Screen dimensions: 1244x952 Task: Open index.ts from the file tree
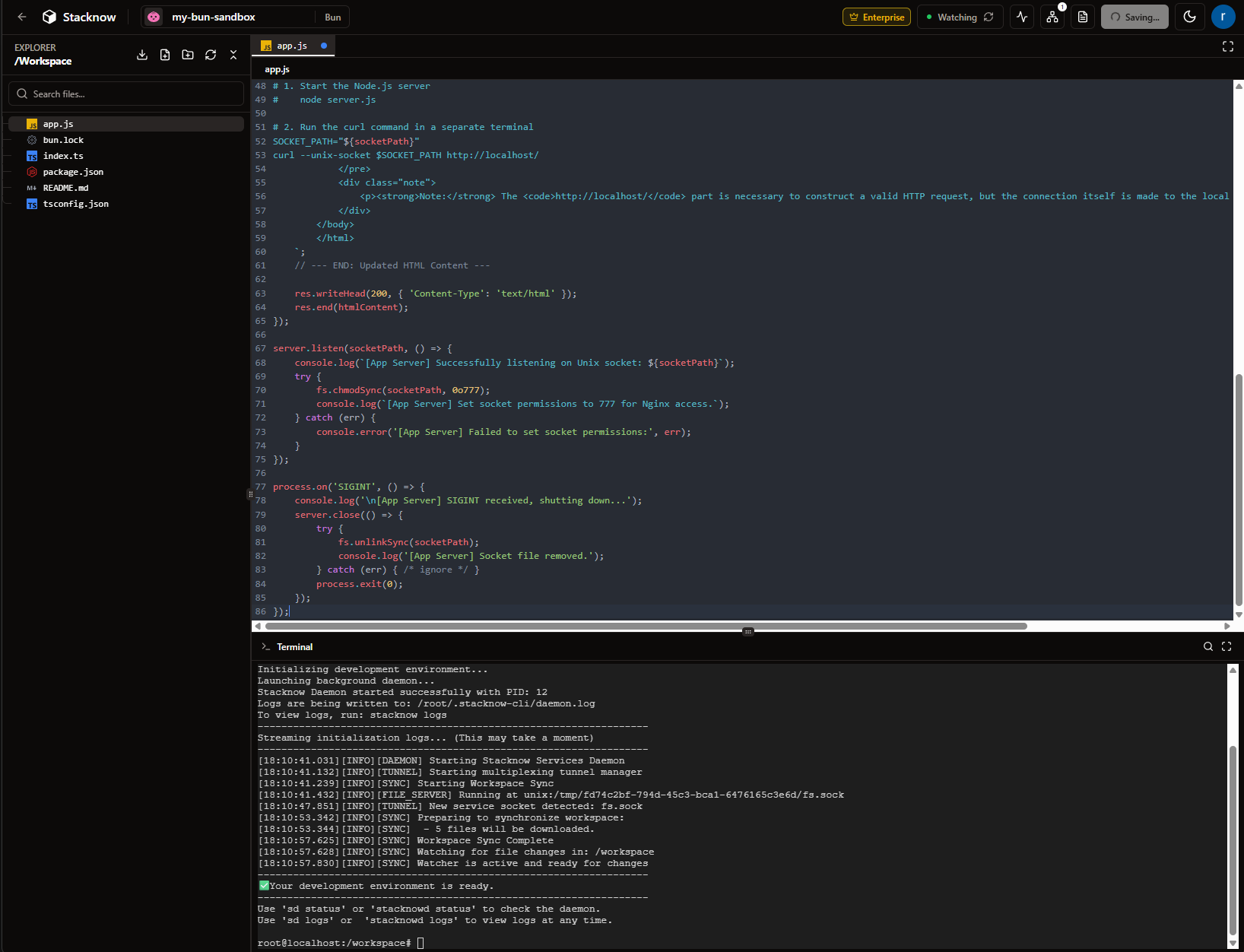(x=63, y=156)
